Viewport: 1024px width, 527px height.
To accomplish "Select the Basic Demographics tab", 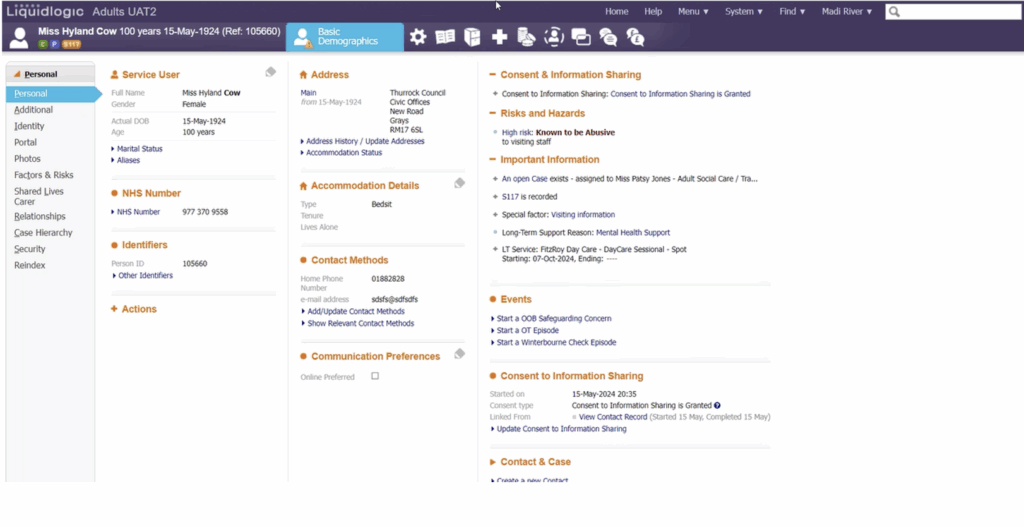I will click(x=345, y=37).
